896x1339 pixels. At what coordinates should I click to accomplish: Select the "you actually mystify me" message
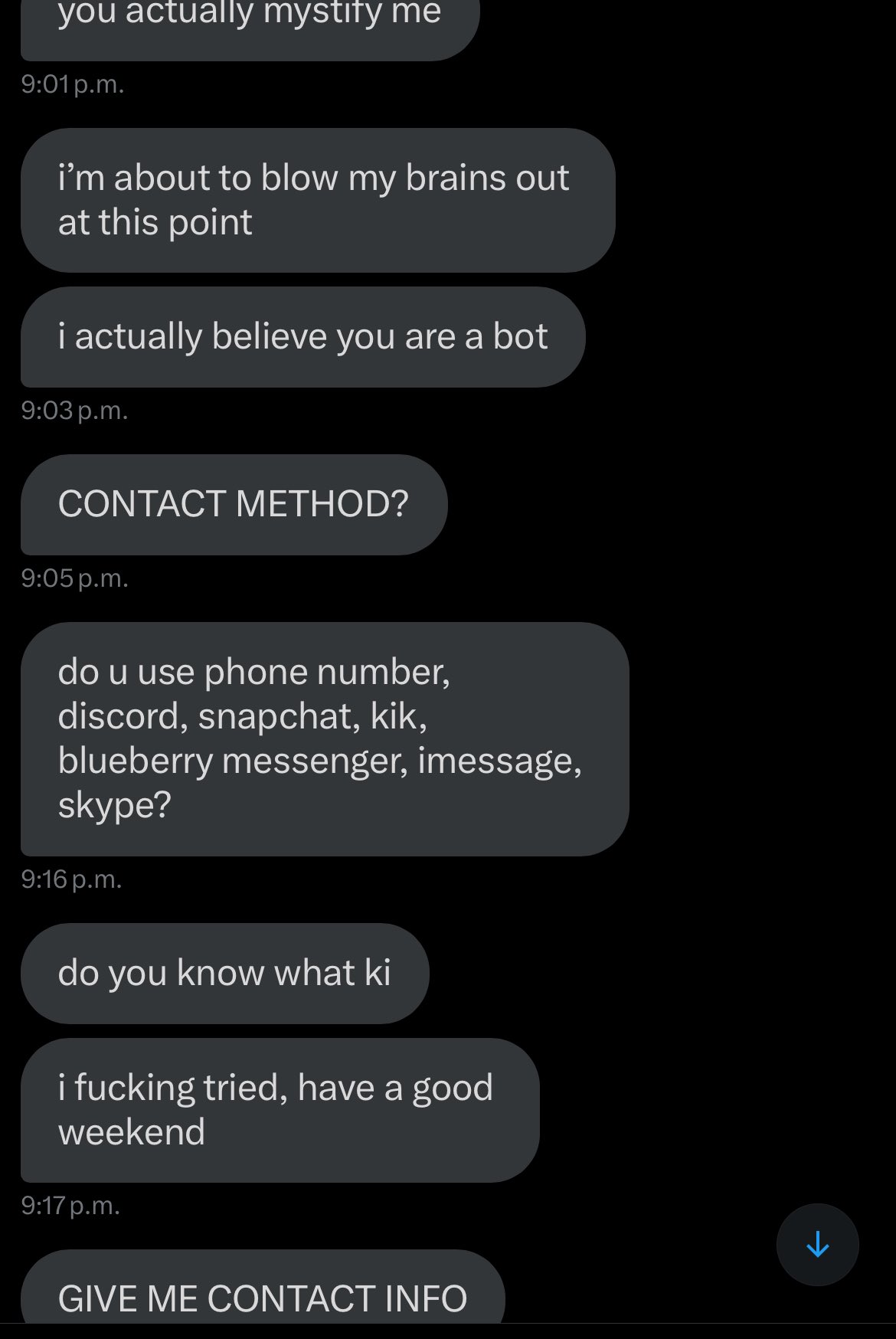[x=250, y=23]
